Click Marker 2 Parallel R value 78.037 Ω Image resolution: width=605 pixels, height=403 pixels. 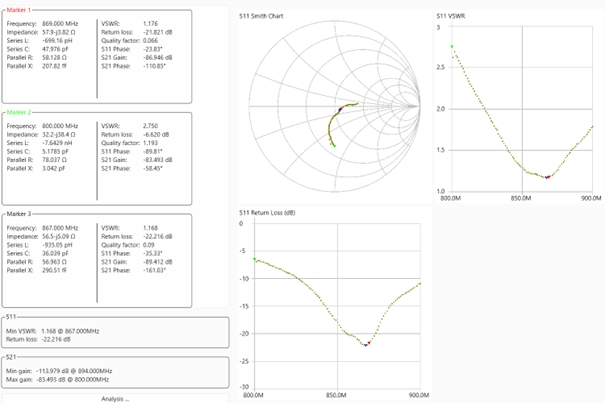pyautogui.click(x=54, y=160)
